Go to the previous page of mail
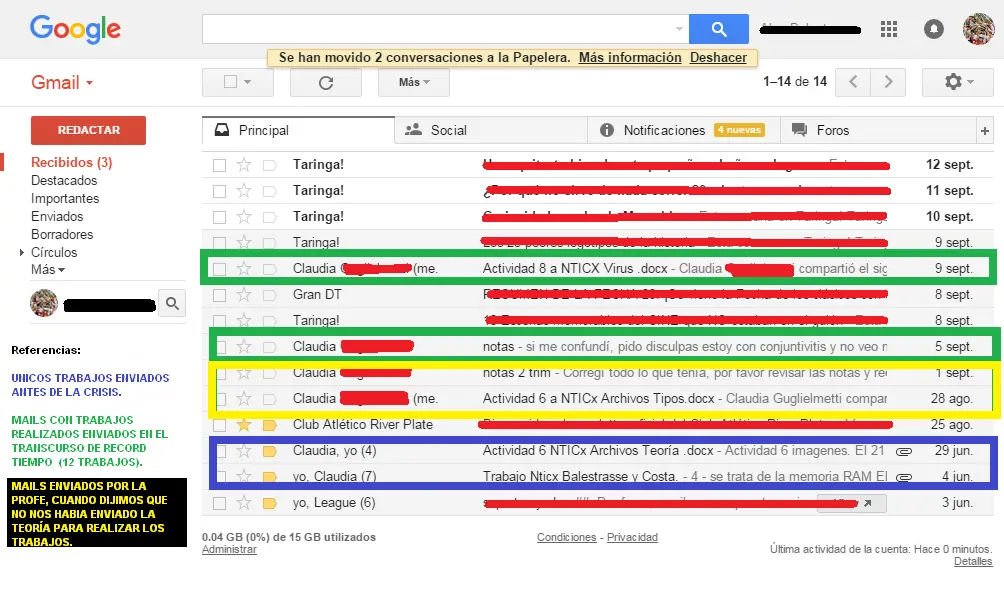The height and width of the screenshot is (598, 1004). tap(853, 82)
